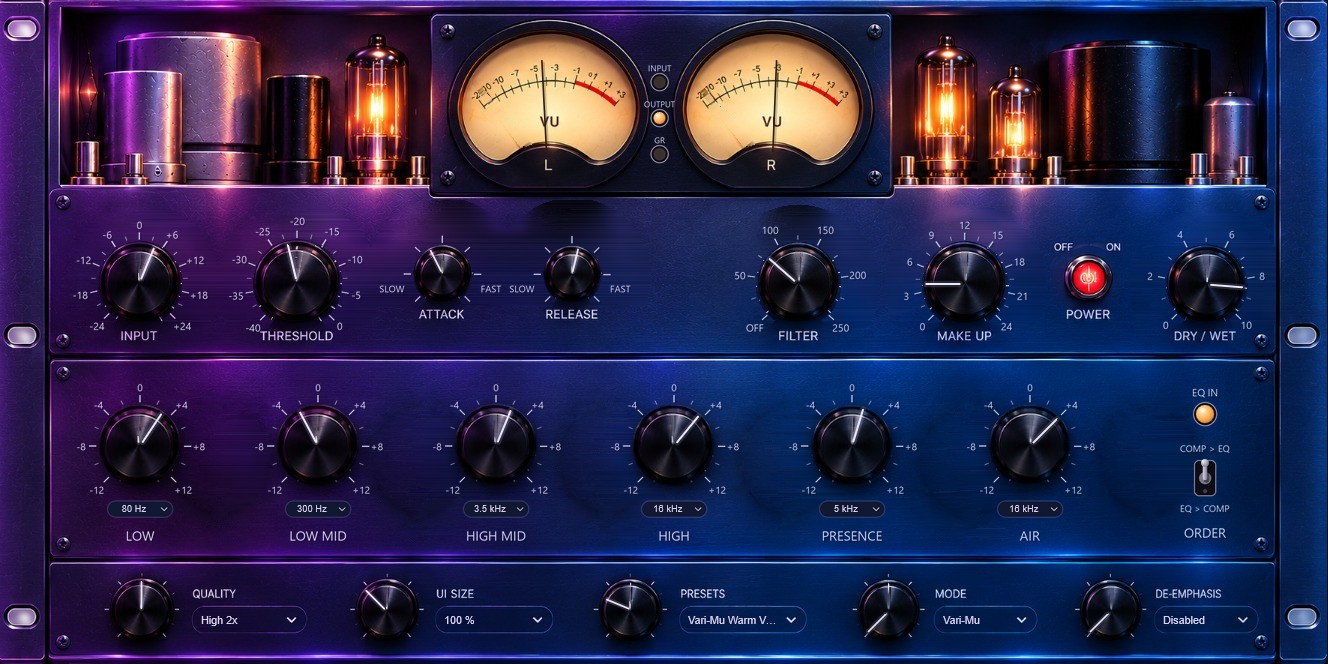Viewport: 1328px width, 664px height.
Task: Select GR as the VU meter source
Action: click(x=659, y=154)
